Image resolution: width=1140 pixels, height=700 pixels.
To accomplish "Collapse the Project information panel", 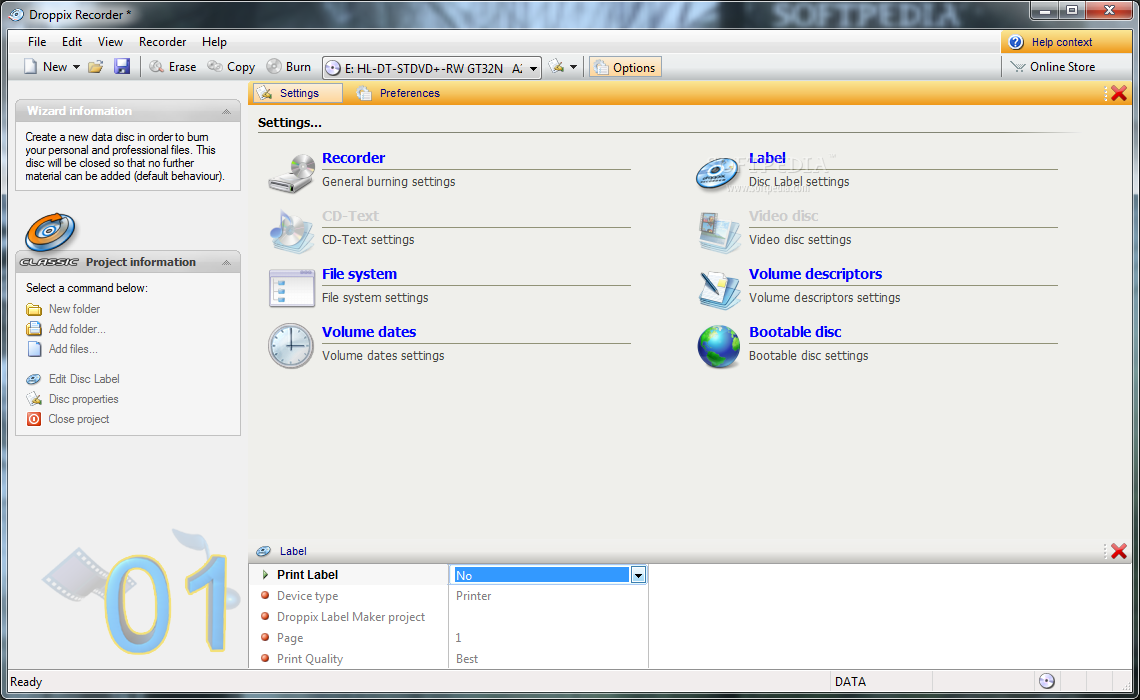I will pos(226,262).
